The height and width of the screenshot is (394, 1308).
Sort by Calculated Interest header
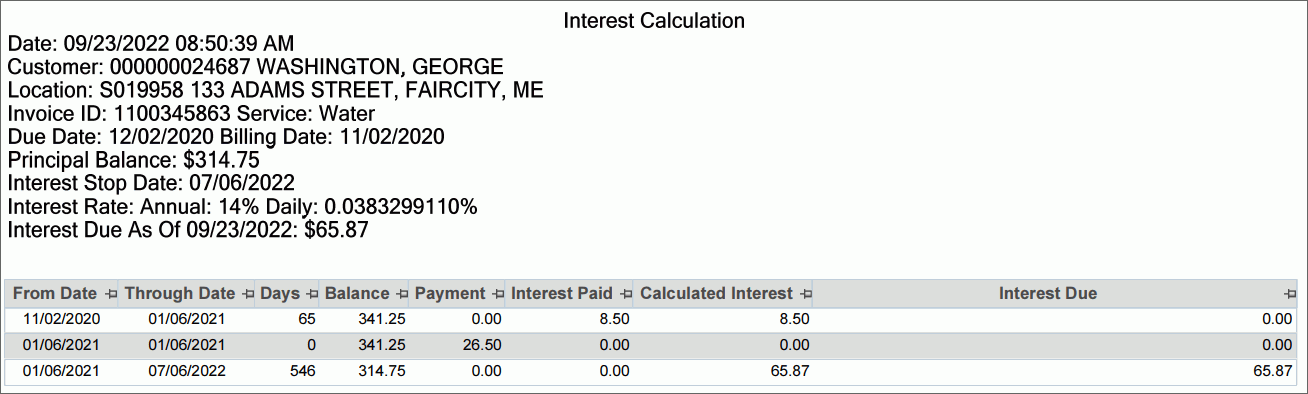tap(716, 294)
